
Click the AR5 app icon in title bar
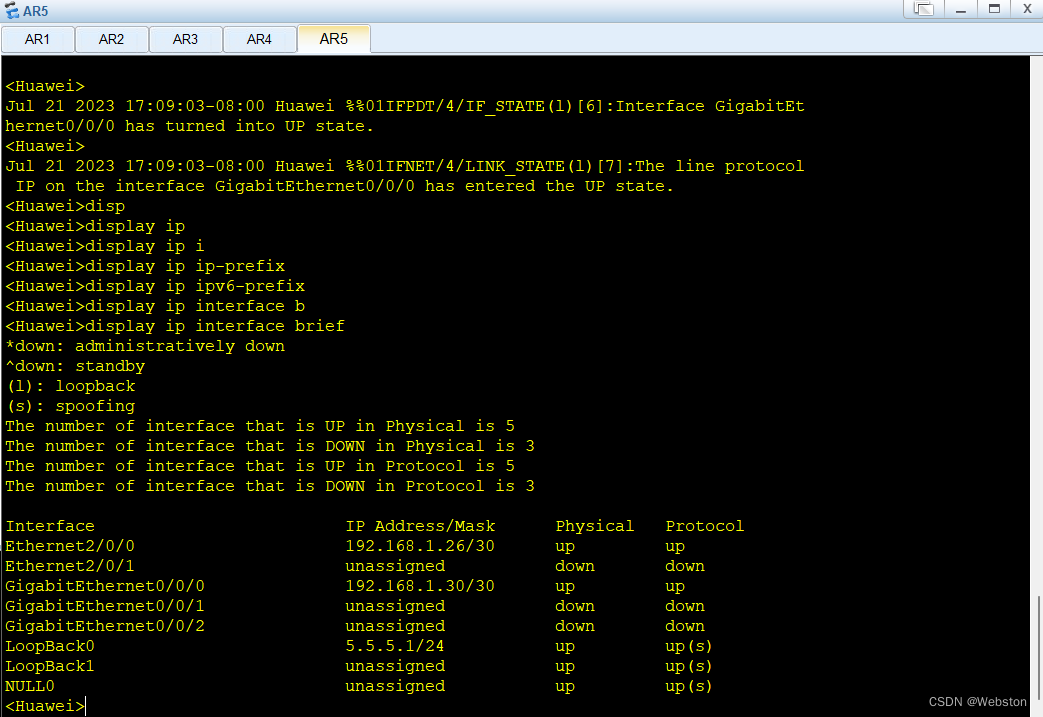coord(11,11)
